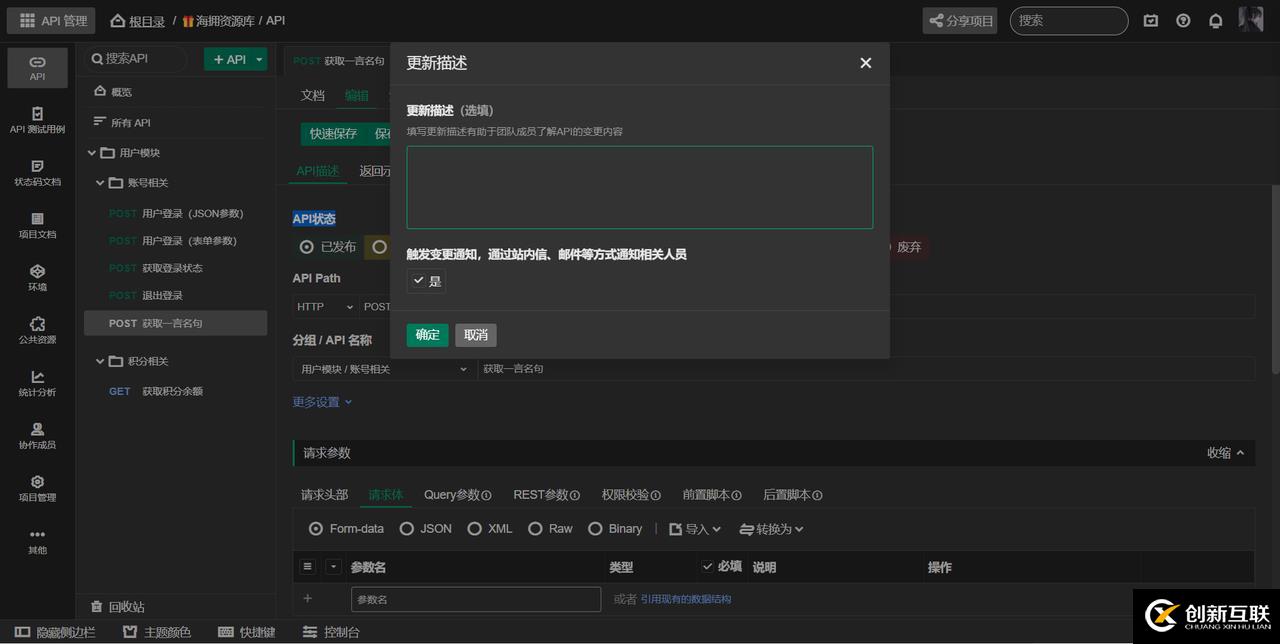Collapse the 用户模块 folder
This screenshot has height=644, width=1280.
coord(92,153)
